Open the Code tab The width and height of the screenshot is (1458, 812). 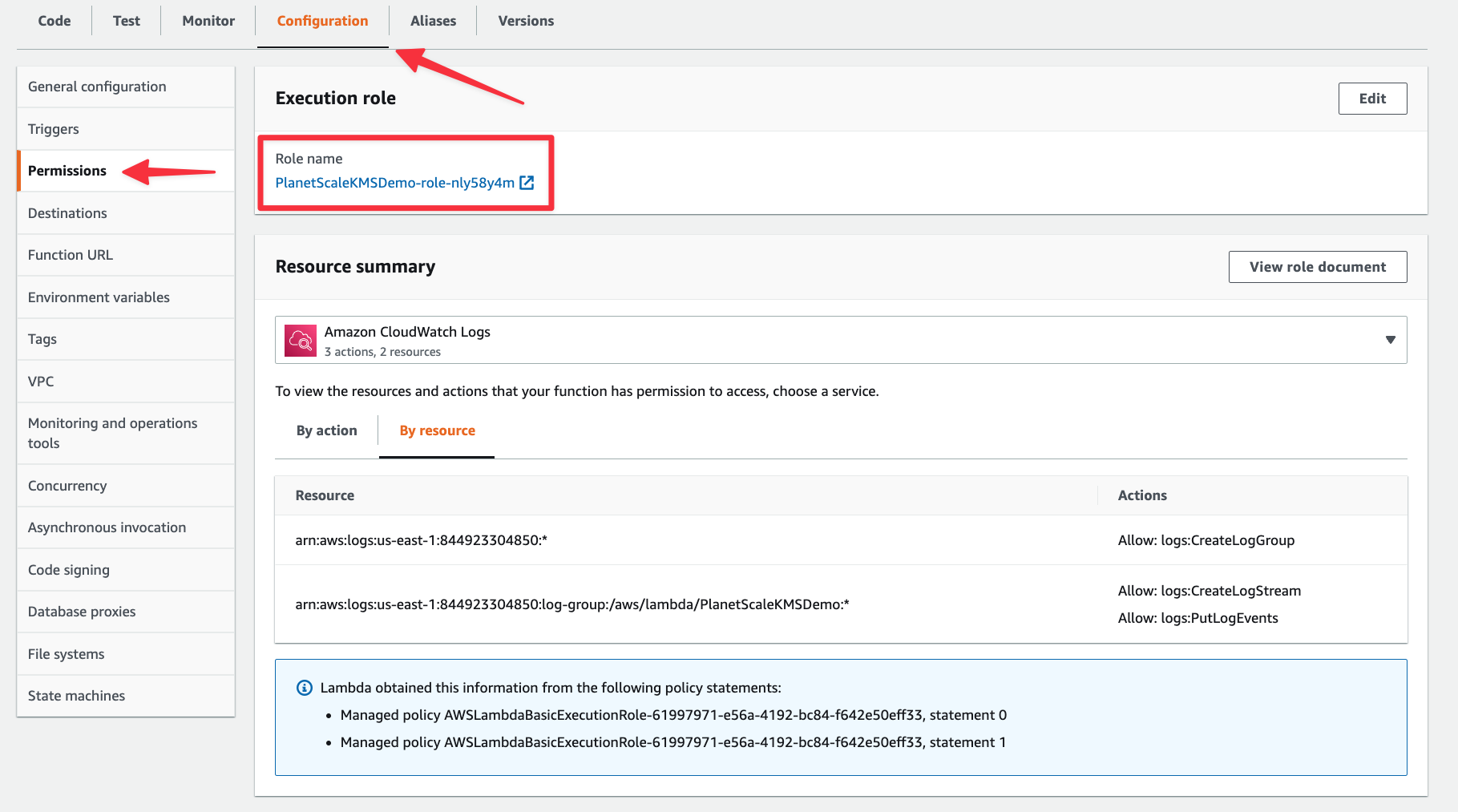55,21
